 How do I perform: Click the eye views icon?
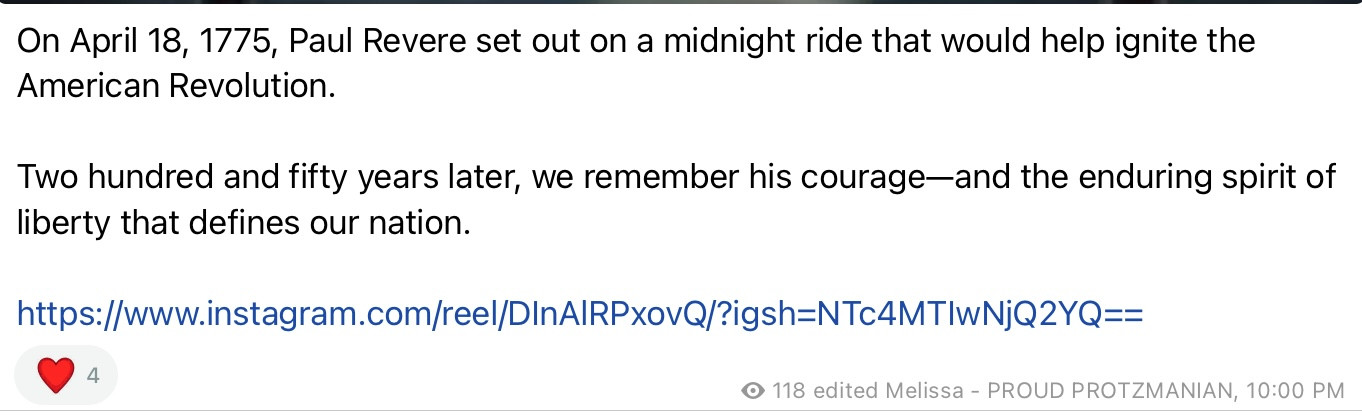[x=754, y=390]
